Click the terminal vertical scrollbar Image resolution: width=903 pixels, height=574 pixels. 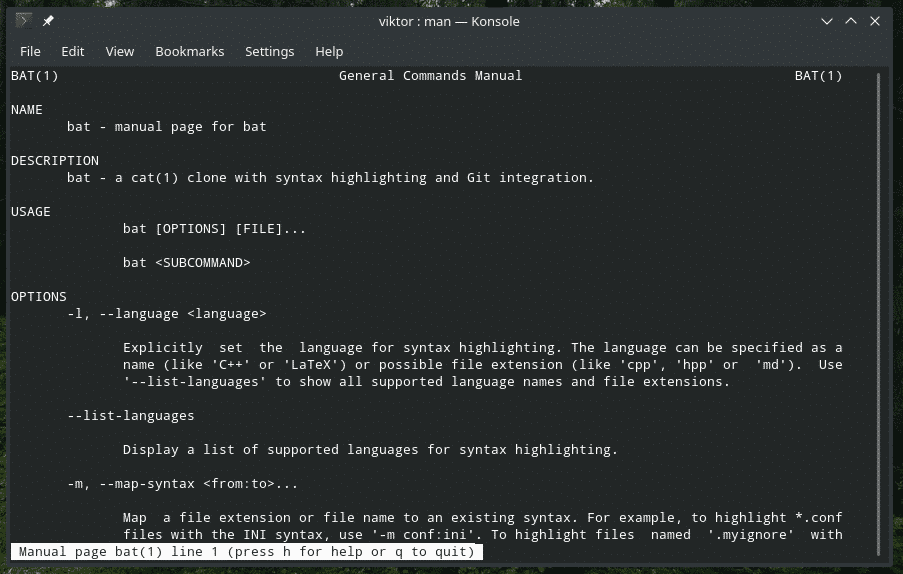point(878,314)
